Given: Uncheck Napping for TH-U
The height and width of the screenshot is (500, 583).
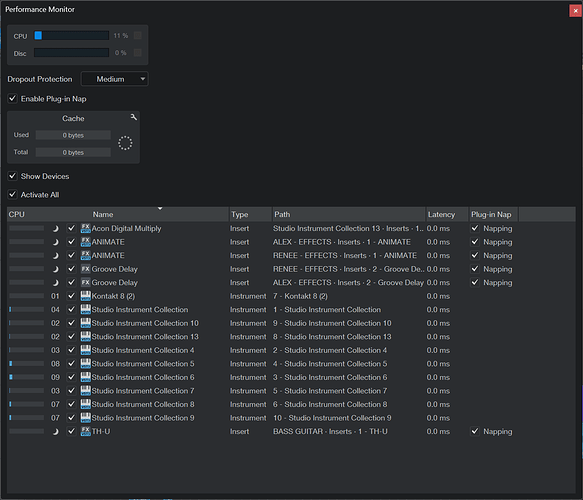Looking at the screenshot, I should [x=475, y=431].
